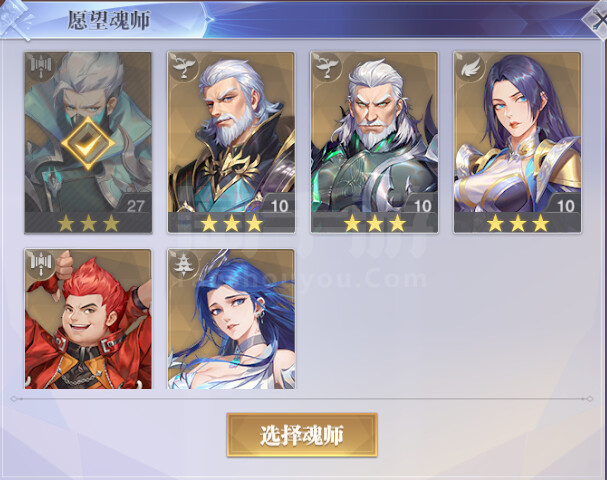607x480 pixels.
Task: Click the golden checkmark on the masked character
Action: 88,143
